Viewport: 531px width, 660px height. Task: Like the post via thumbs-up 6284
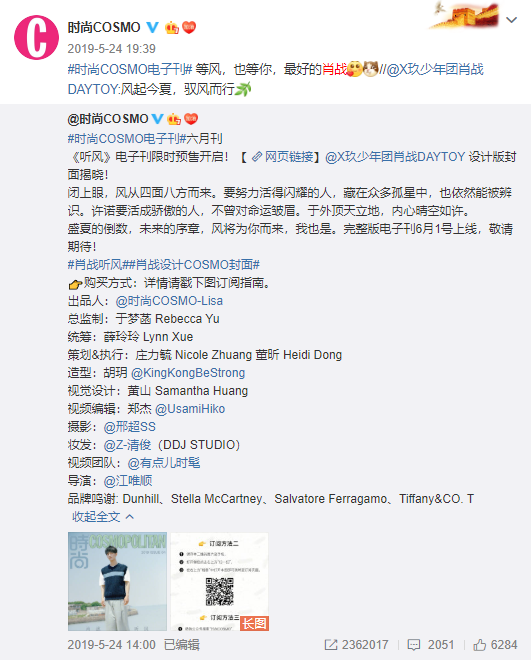480,645
